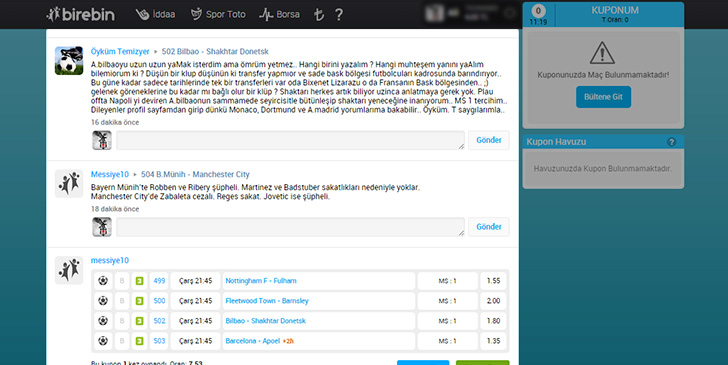Open the help question mark icon
The height and width of the screenshot is (365, 728).
(x=339, y=14)
